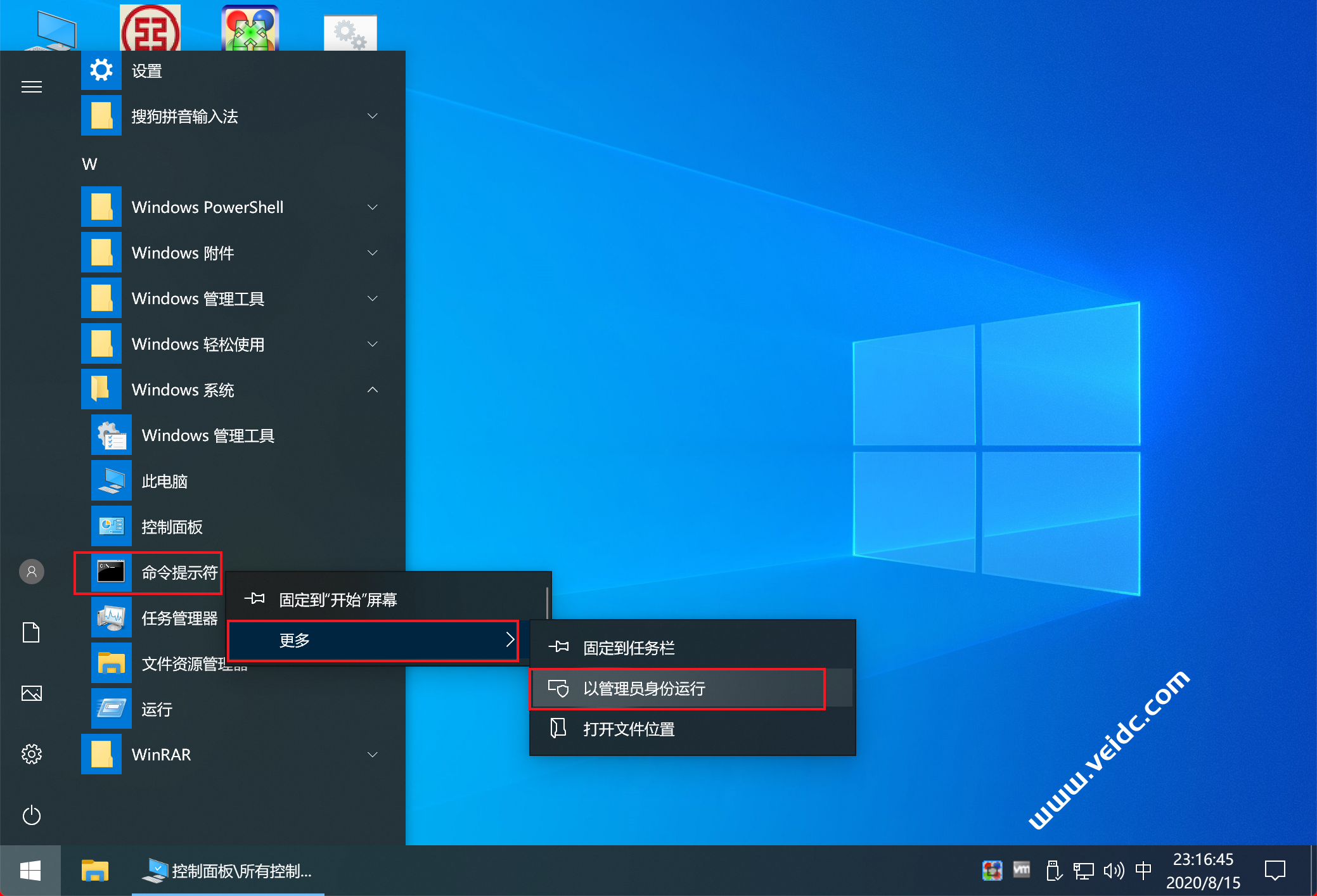Expand the hamburger menu in Start

(31, 87)
